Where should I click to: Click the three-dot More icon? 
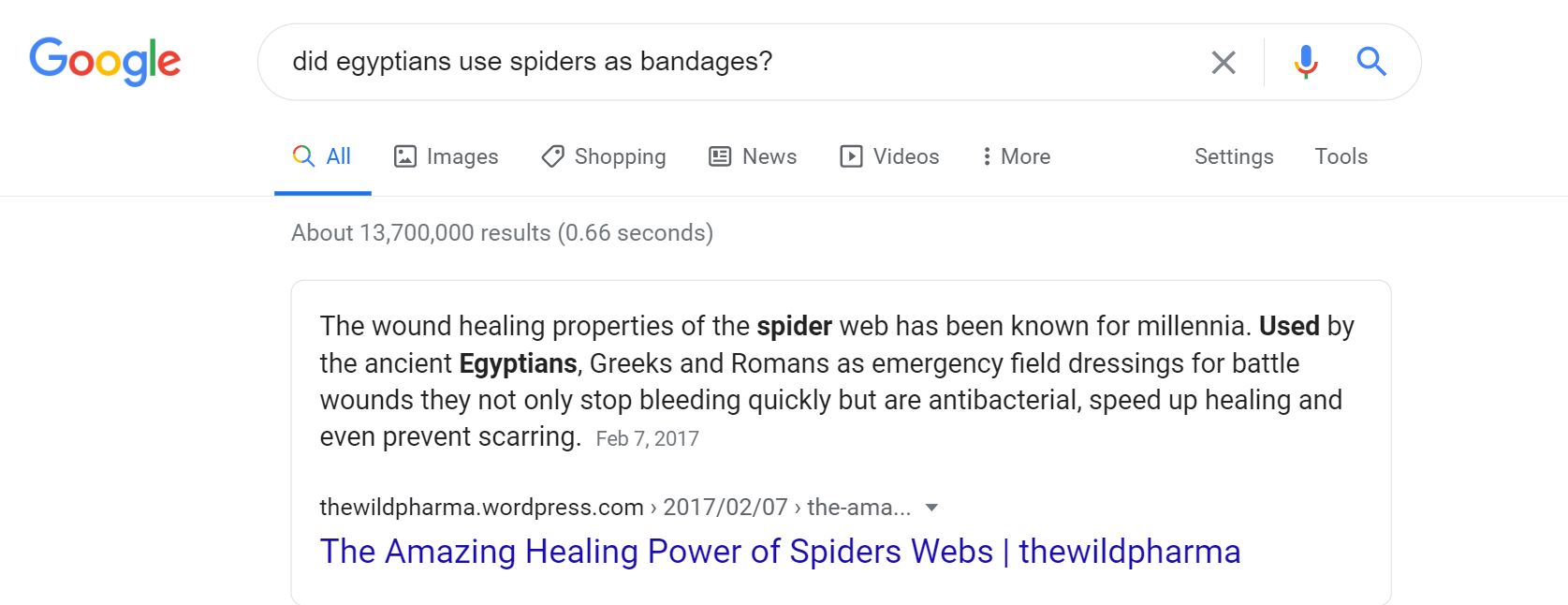(987, 156)
